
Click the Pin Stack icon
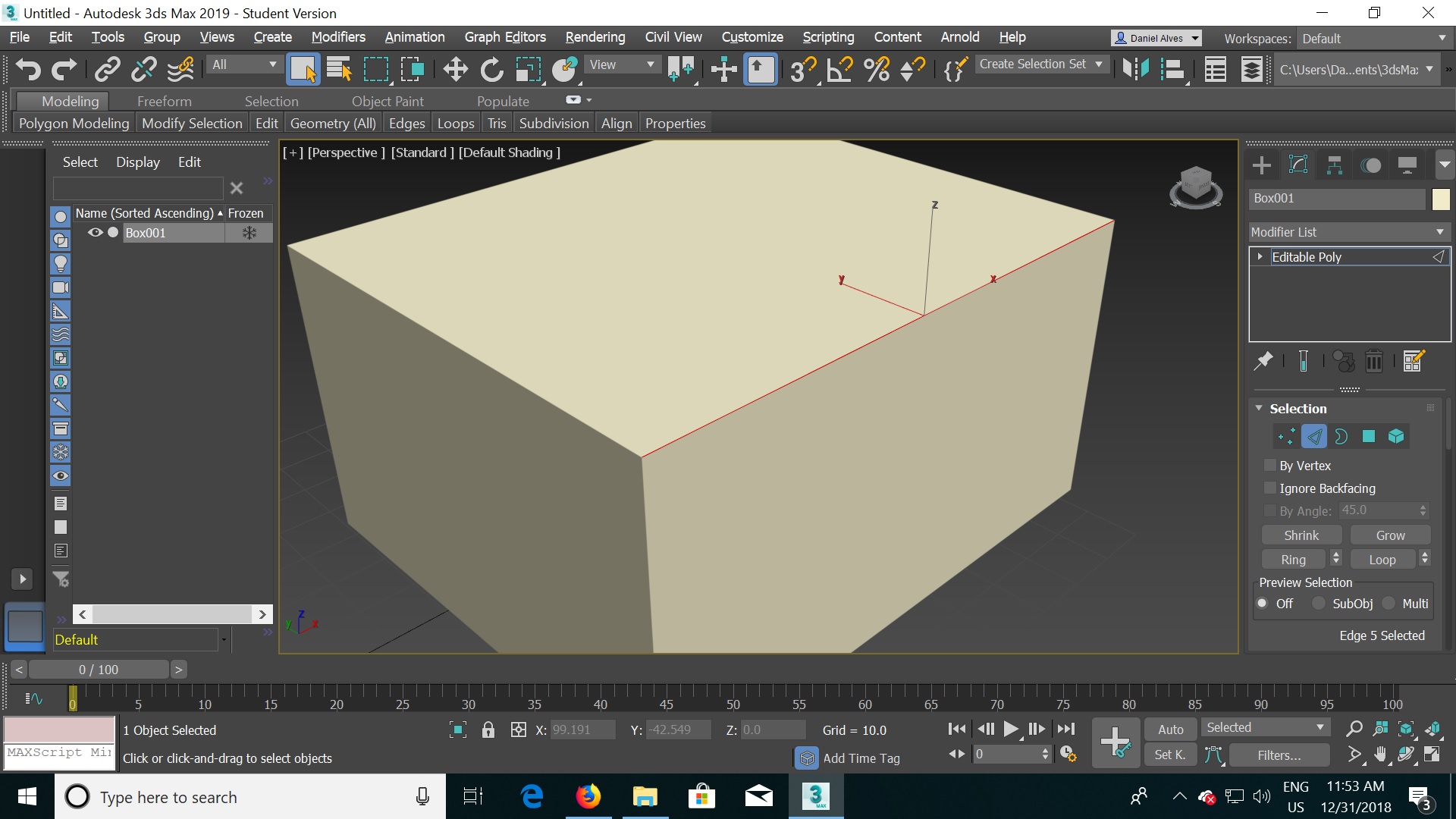[1263, 361]
